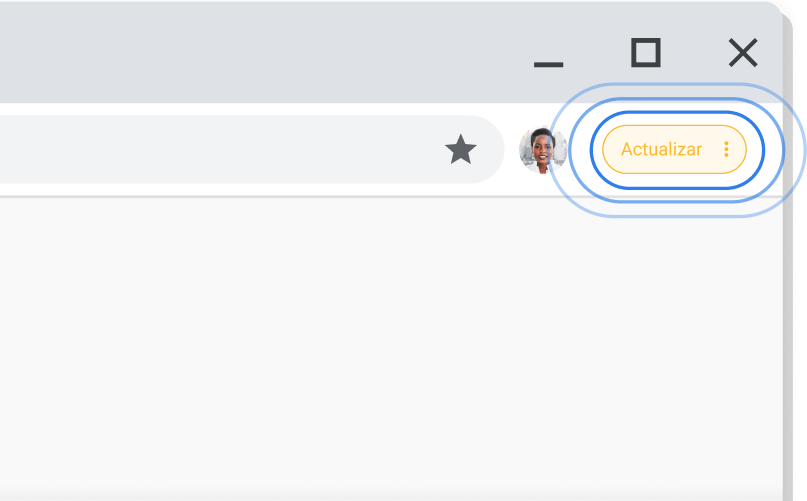Toggle the bookmark star in the omnibox
Screen dimensions: 807x501
pos(460,150)
